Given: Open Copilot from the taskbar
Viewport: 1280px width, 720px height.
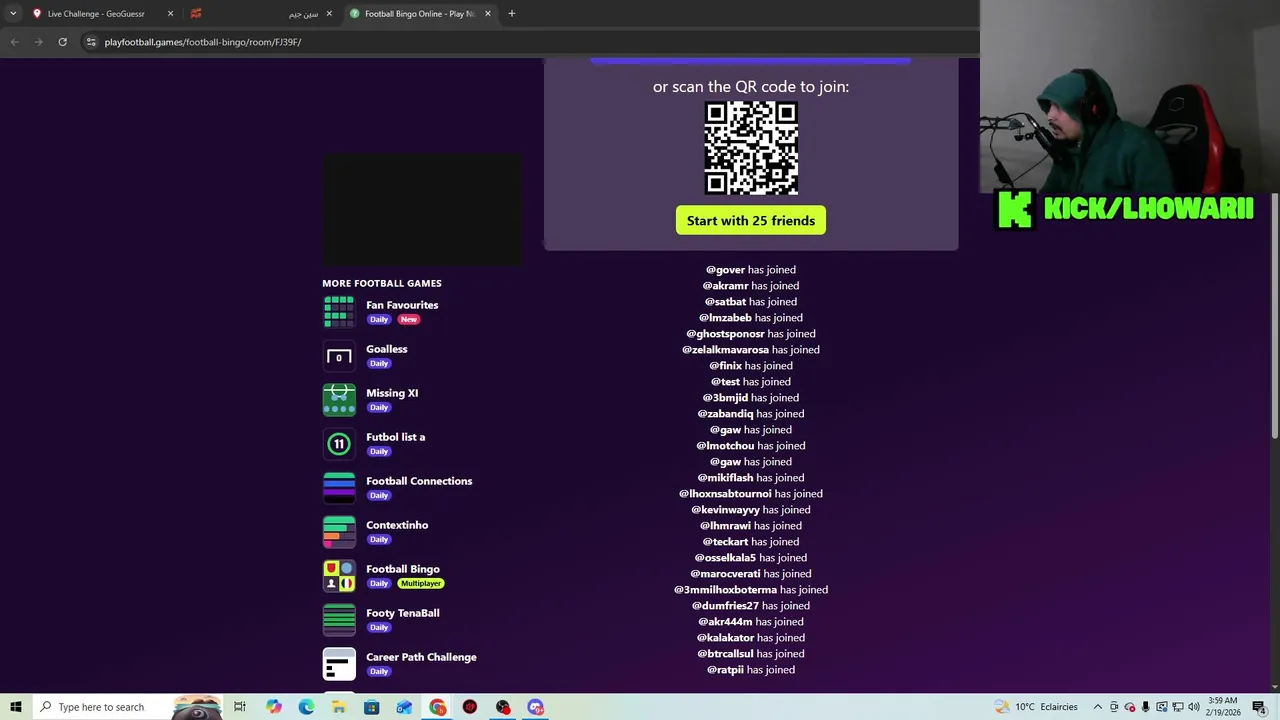Looking at the screenshot, I should (273, 707).
